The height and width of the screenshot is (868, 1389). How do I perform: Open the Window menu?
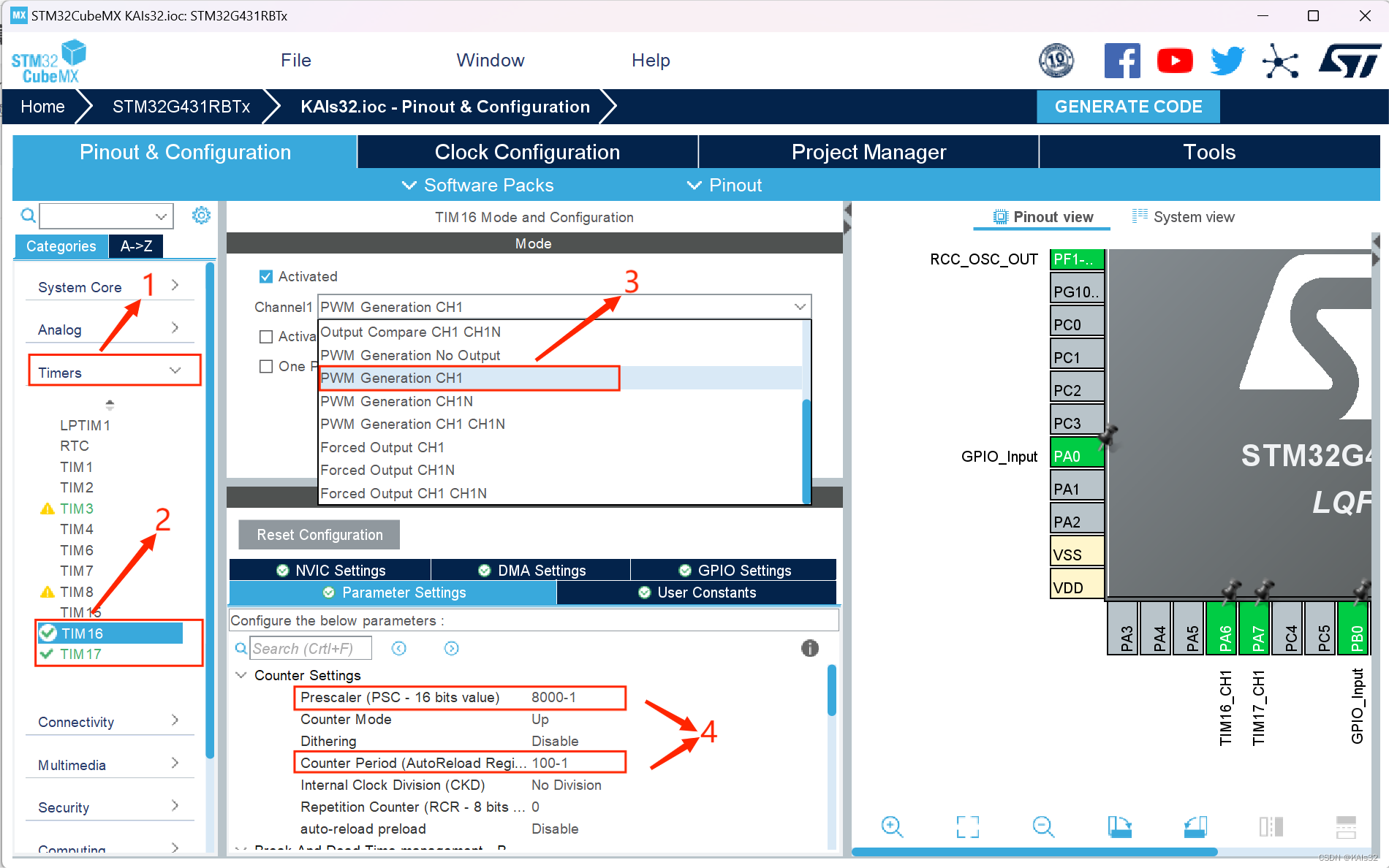click(x=491, y=61)
